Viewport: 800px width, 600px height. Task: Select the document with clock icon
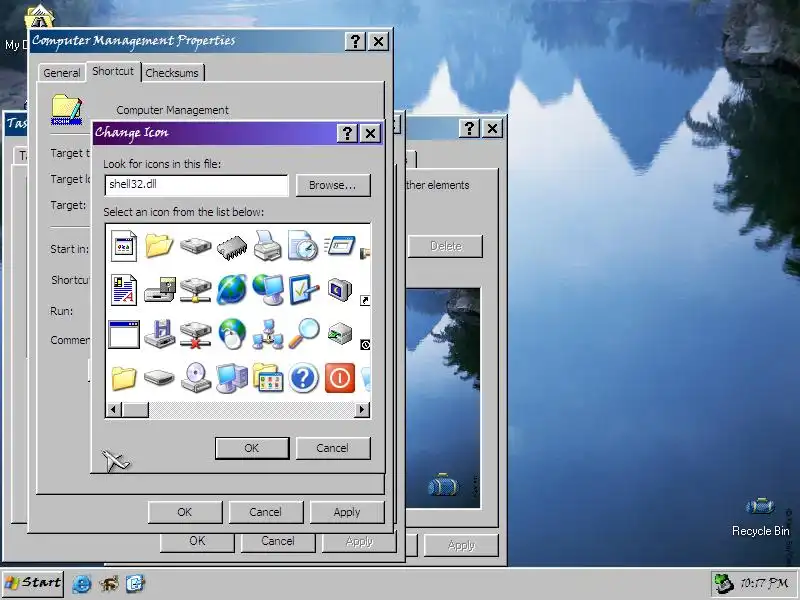click(x=303, y=245)
